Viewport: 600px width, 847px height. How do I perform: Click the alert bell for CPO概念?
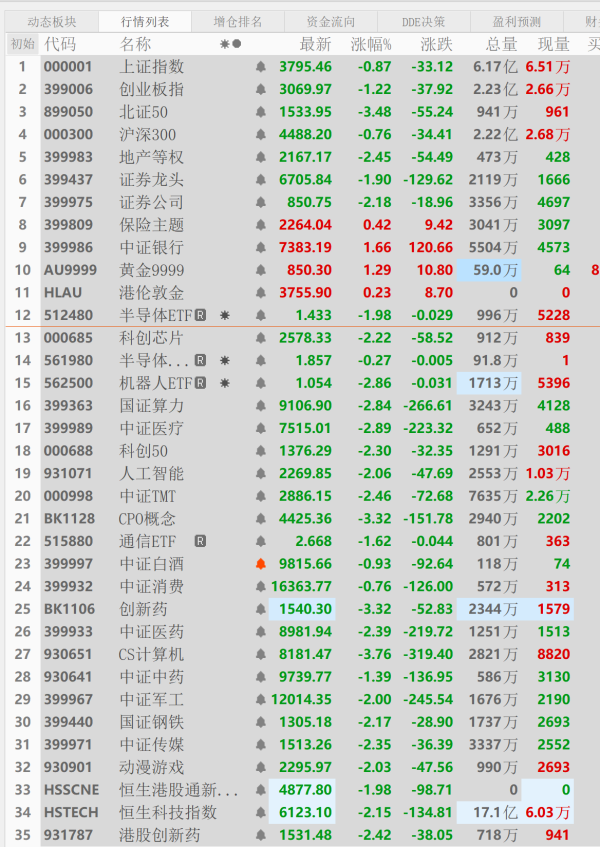click(x=260, y=519)
